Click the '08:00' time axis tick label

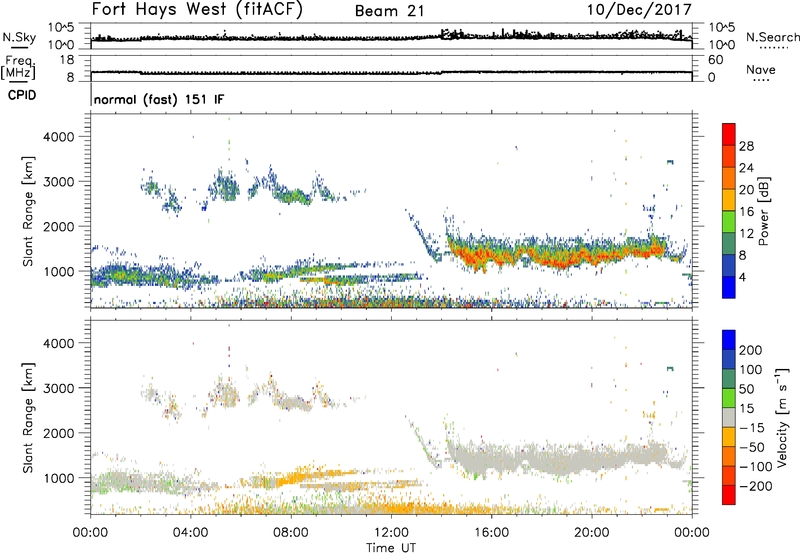pyautogui.click(x=291, y=533)
